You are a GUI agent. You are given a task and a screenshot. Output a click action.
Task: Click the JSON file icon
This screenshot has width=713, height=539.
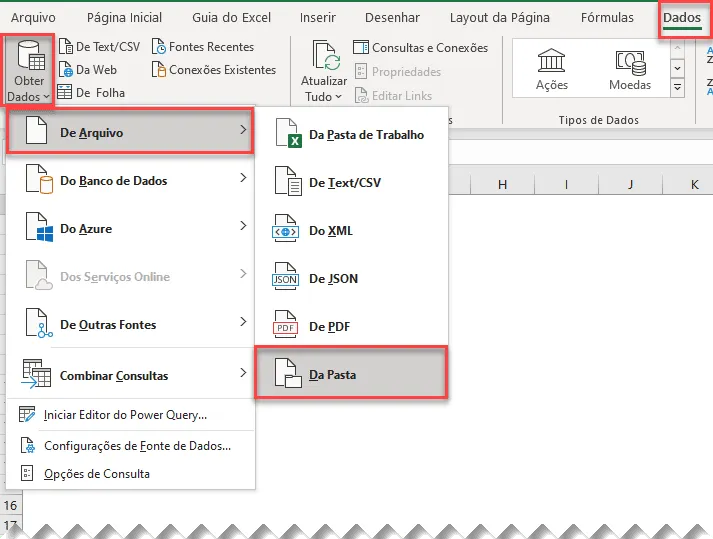[x=286, y=276]
